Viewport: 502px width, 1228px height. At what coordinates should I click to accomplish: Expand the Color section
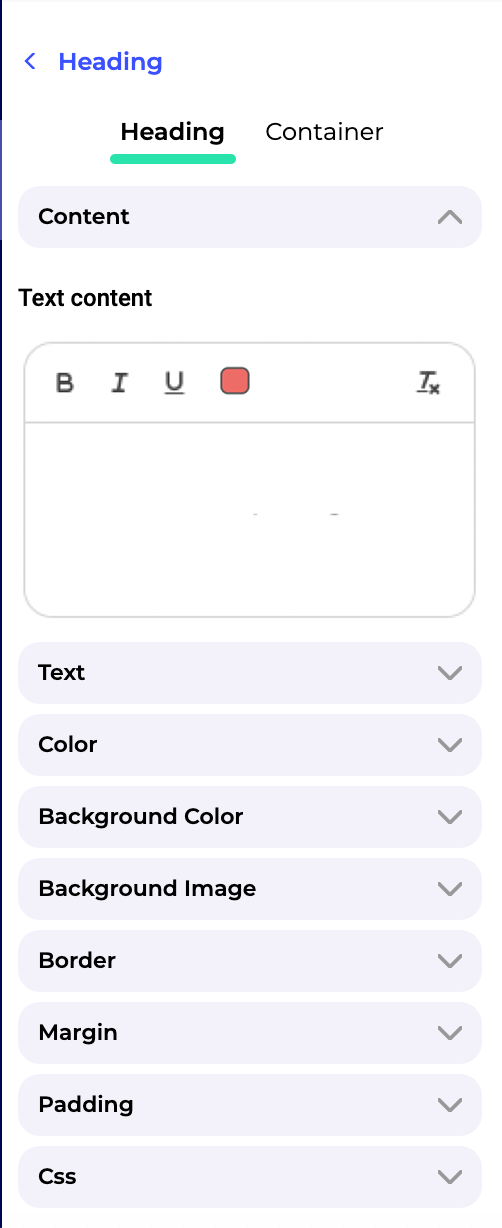coord(250,745)
